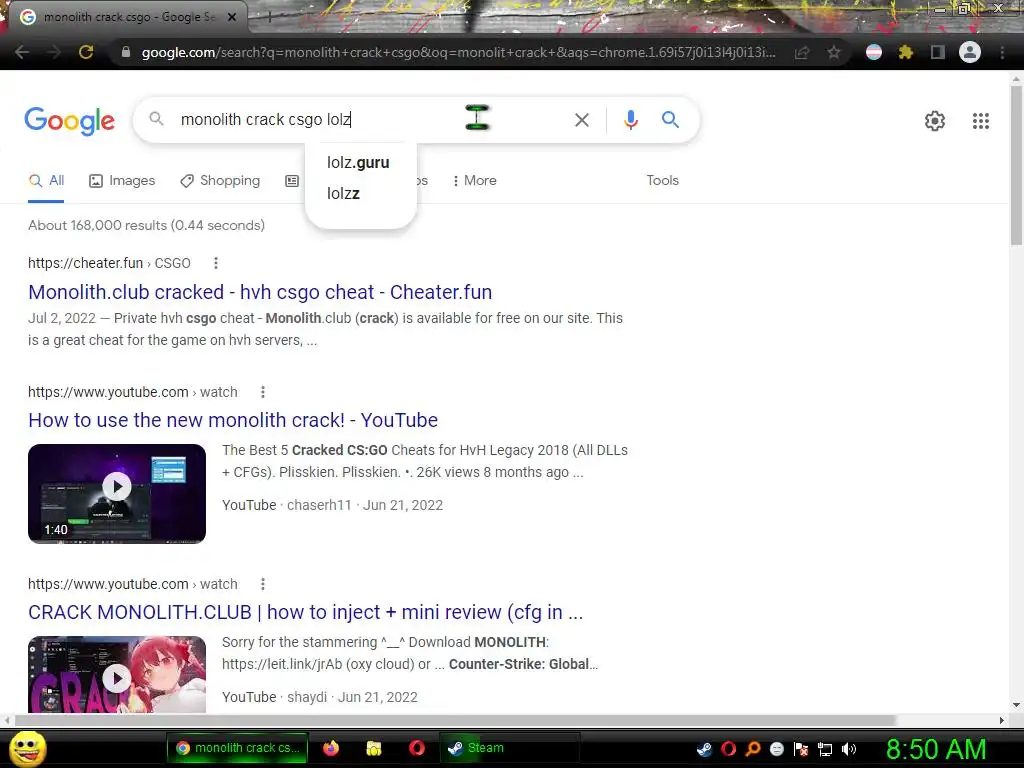1024x768 pixels.
Task: Expand the More search filters
Action: [x=475, y=181]
